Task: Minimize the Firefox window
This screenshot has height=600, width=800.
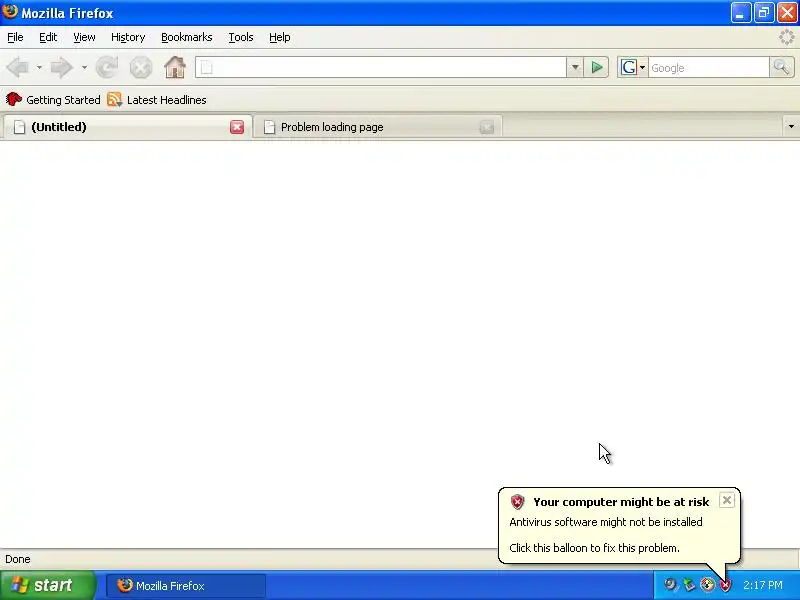Action: tap(740, 13)
